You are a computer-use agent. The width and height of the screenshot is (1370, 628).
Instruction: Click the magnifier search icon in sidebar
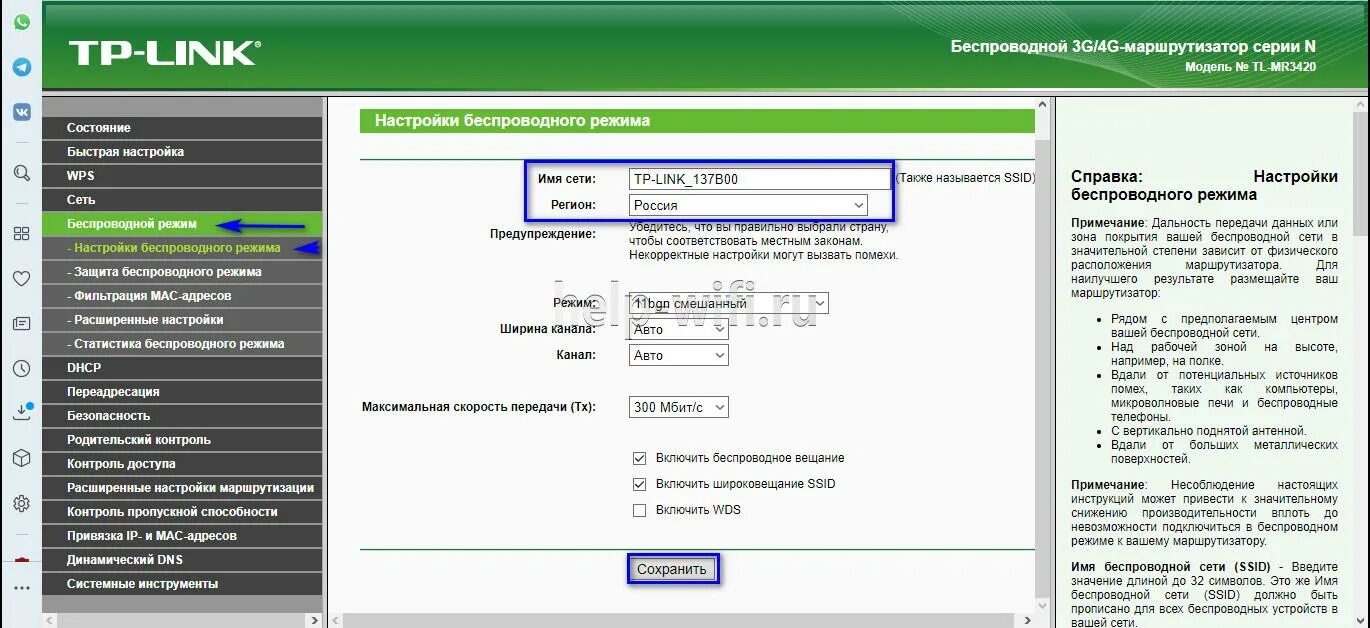[x=21, y=173]
